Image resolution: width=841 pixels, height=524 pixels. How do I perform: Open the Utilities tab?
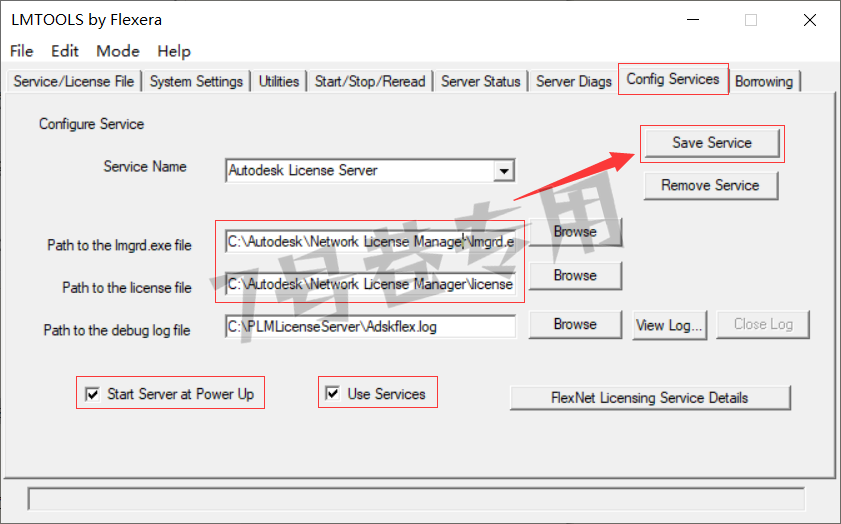[279, 81]
